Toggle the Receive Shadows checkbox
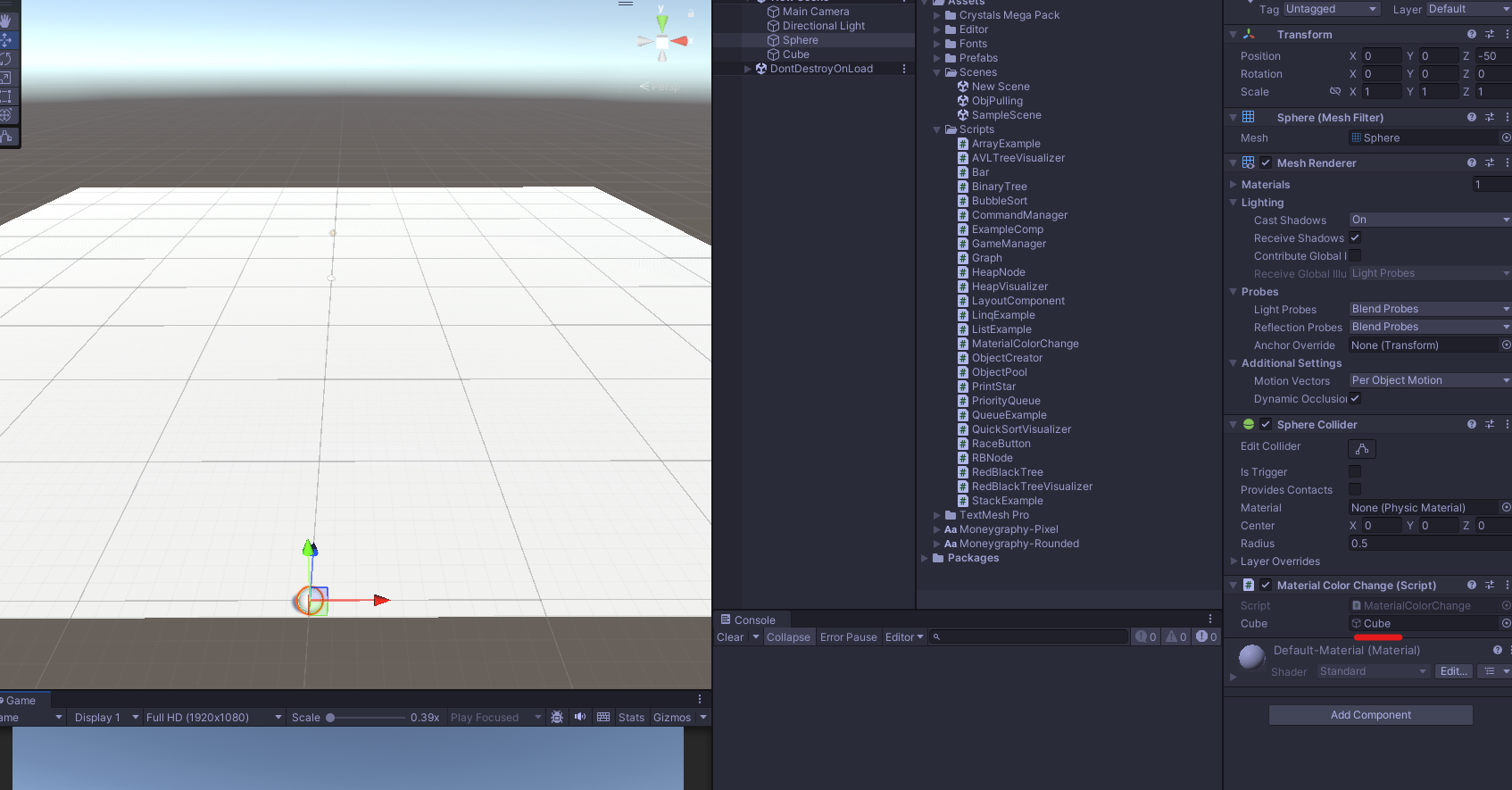The height and width of the screenshot is (790, 1512). pyautogui.click(x=1355, y=238)
